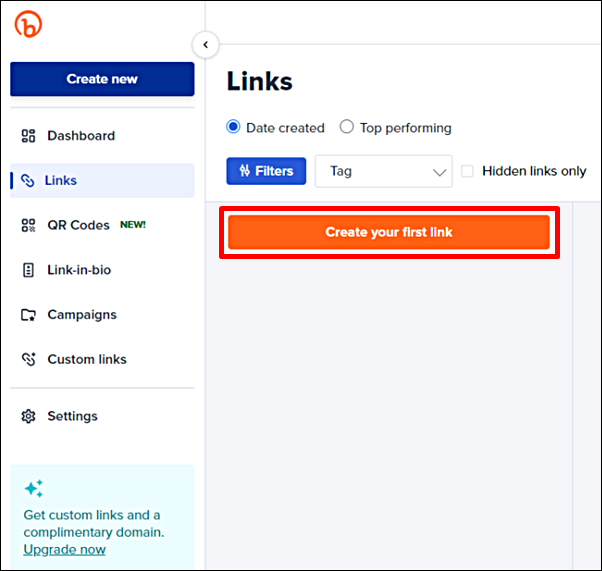
Task: Select the Links sidebar item
Action: coord(102,180)
